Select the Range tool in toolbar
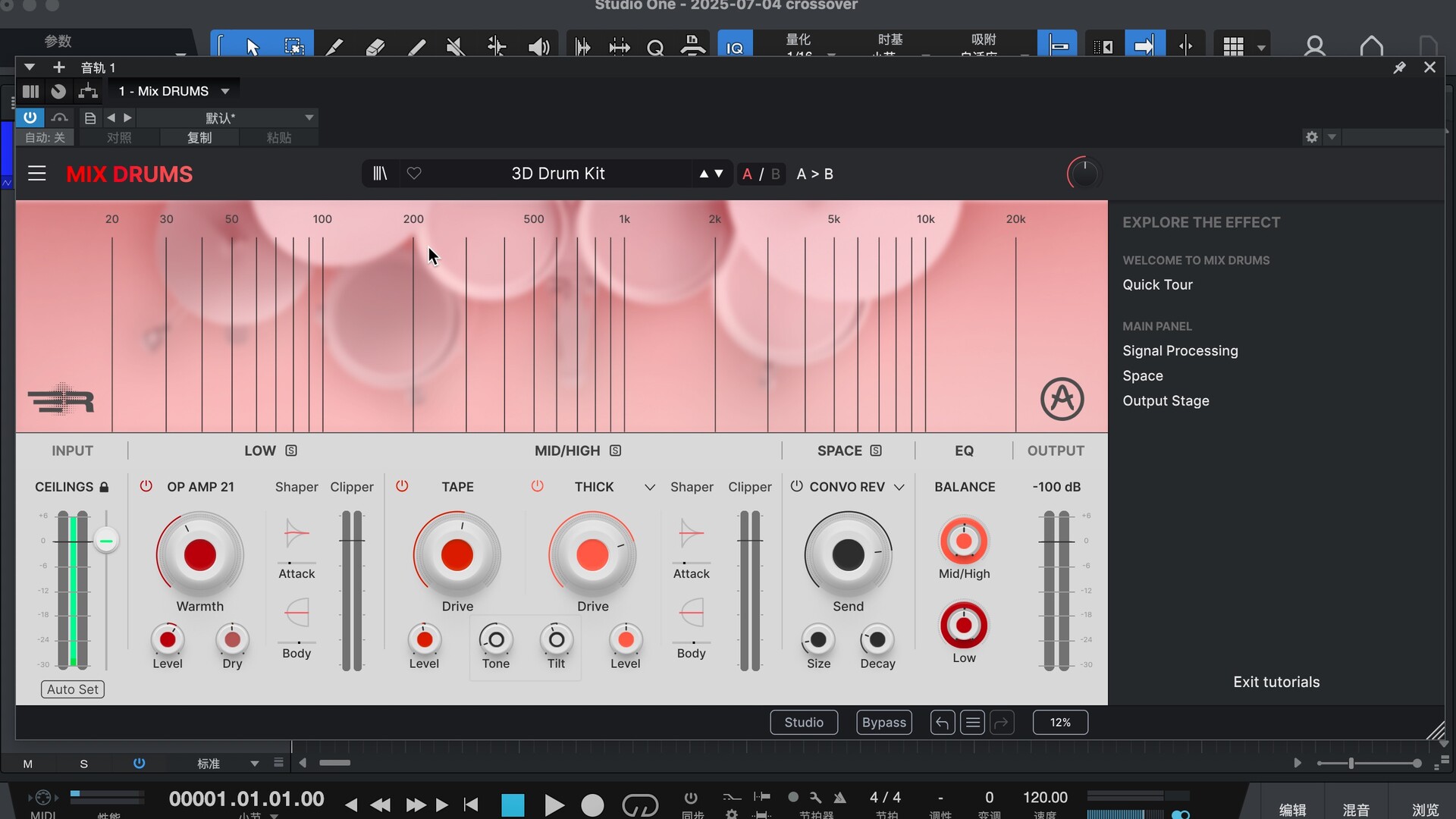 (x=293, y=47)
